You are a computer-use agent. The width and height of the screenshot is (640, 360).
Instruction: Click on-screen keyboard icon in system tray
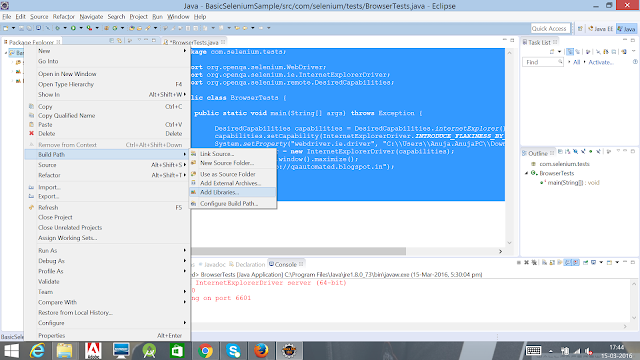point(533,351)
